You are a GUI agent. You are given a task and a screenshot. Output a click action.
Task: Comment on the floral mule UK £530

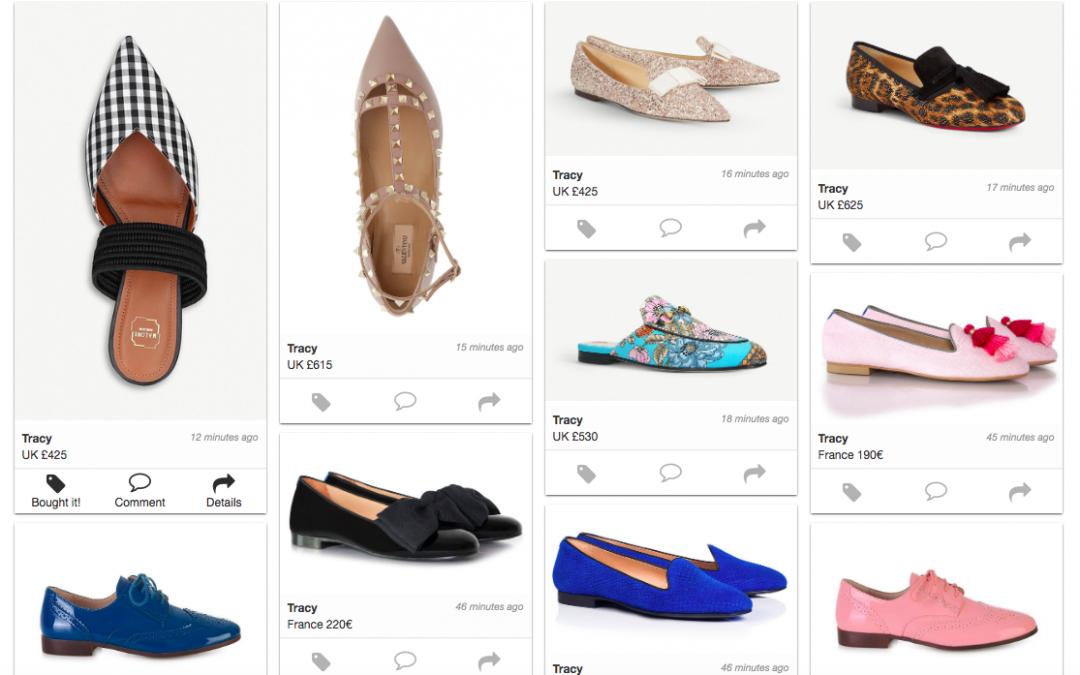coord(671,473)
